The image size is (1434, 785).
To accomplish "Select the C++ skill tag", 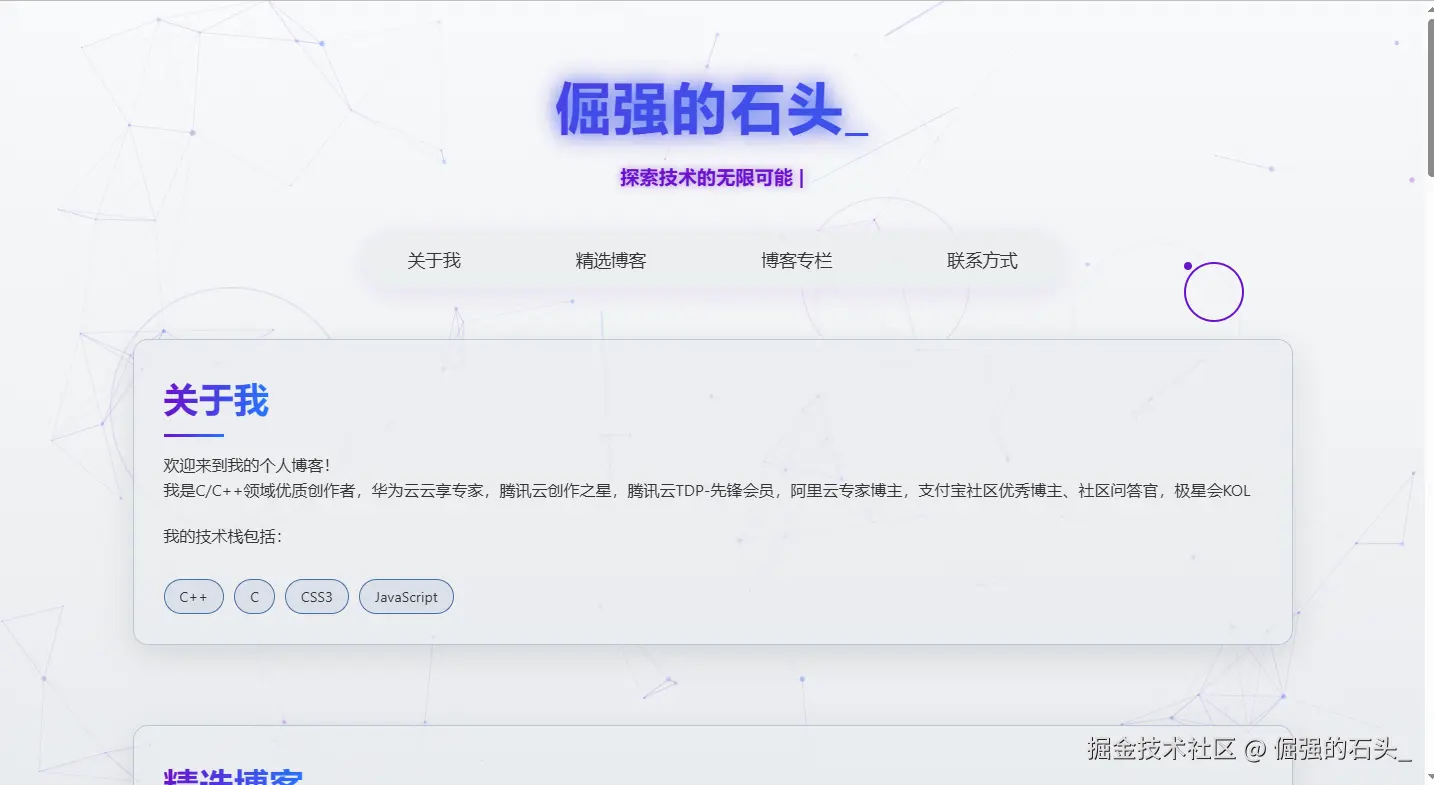I will [x=193, y=596].
